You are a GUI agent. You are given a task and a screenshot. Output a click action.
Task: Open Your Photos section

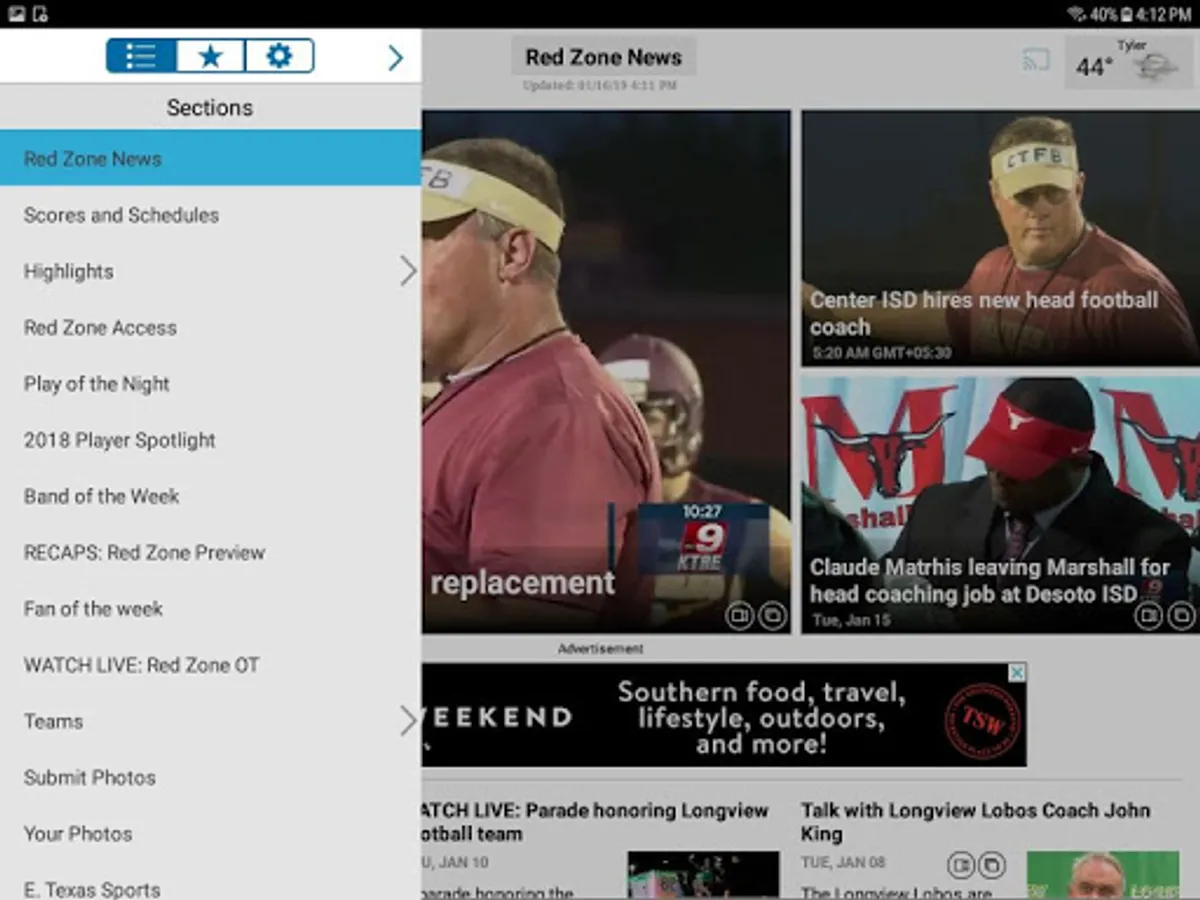210,833
